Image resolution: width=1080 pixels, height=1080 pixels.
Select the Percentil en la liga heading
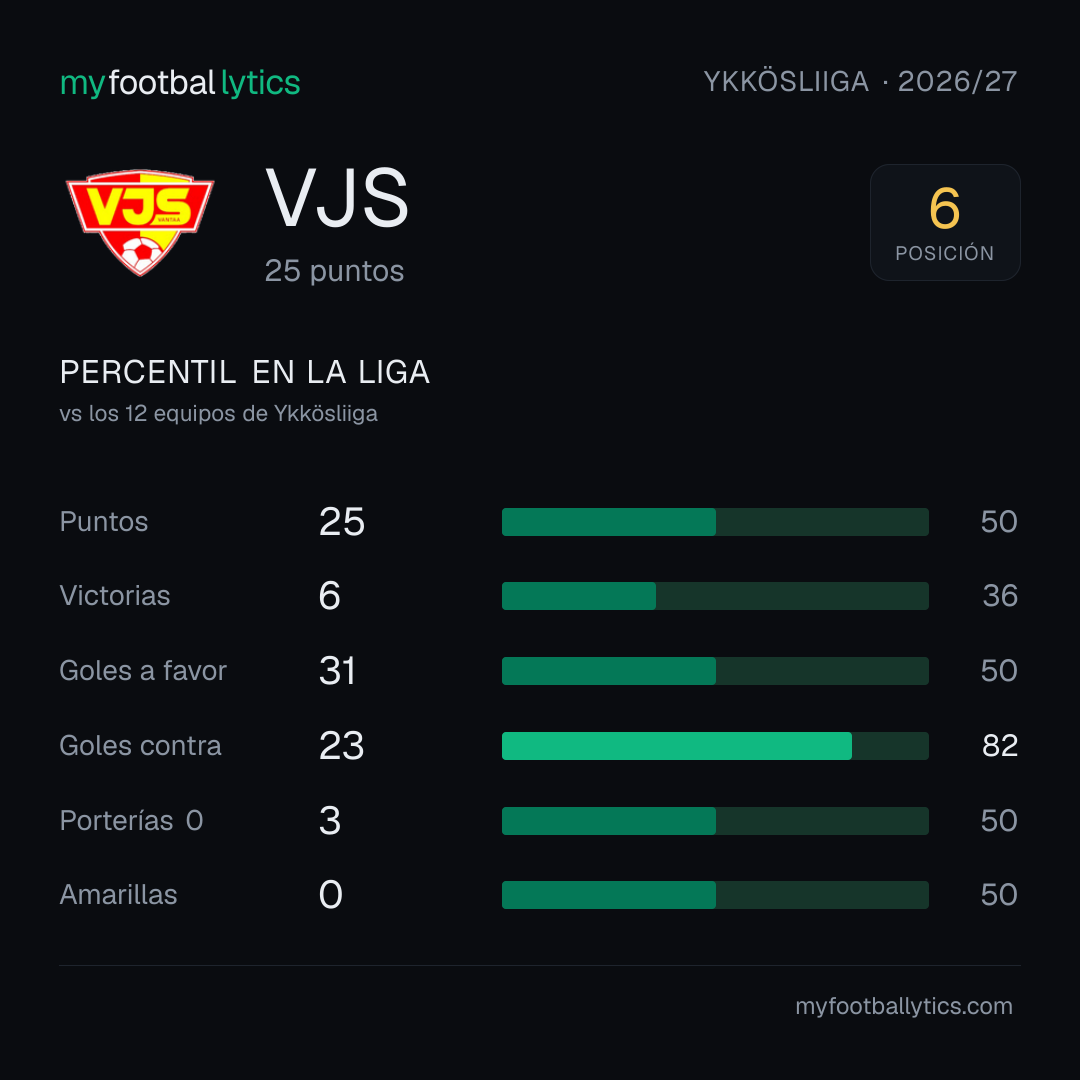click(x=245, y=373)
